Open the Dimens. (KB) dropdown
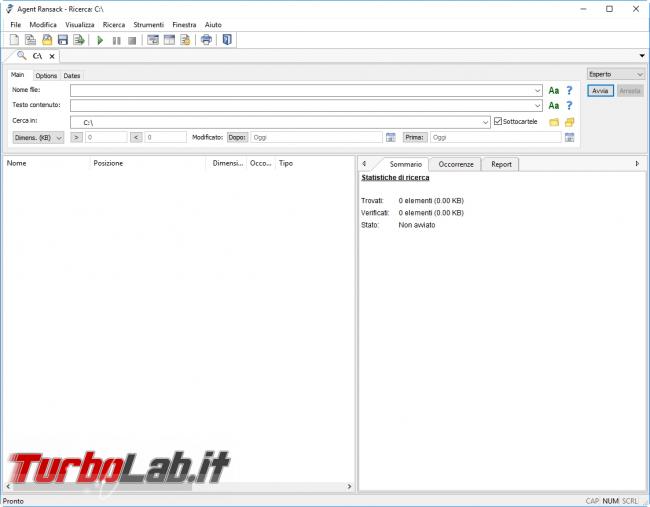The height and width of the screenshot is (507, 650). tap(38, 138)
